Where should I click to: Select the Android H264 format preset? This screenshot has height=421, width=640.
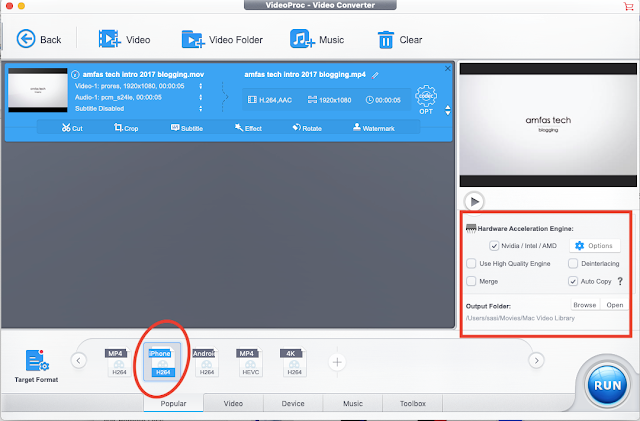point(206,362)
